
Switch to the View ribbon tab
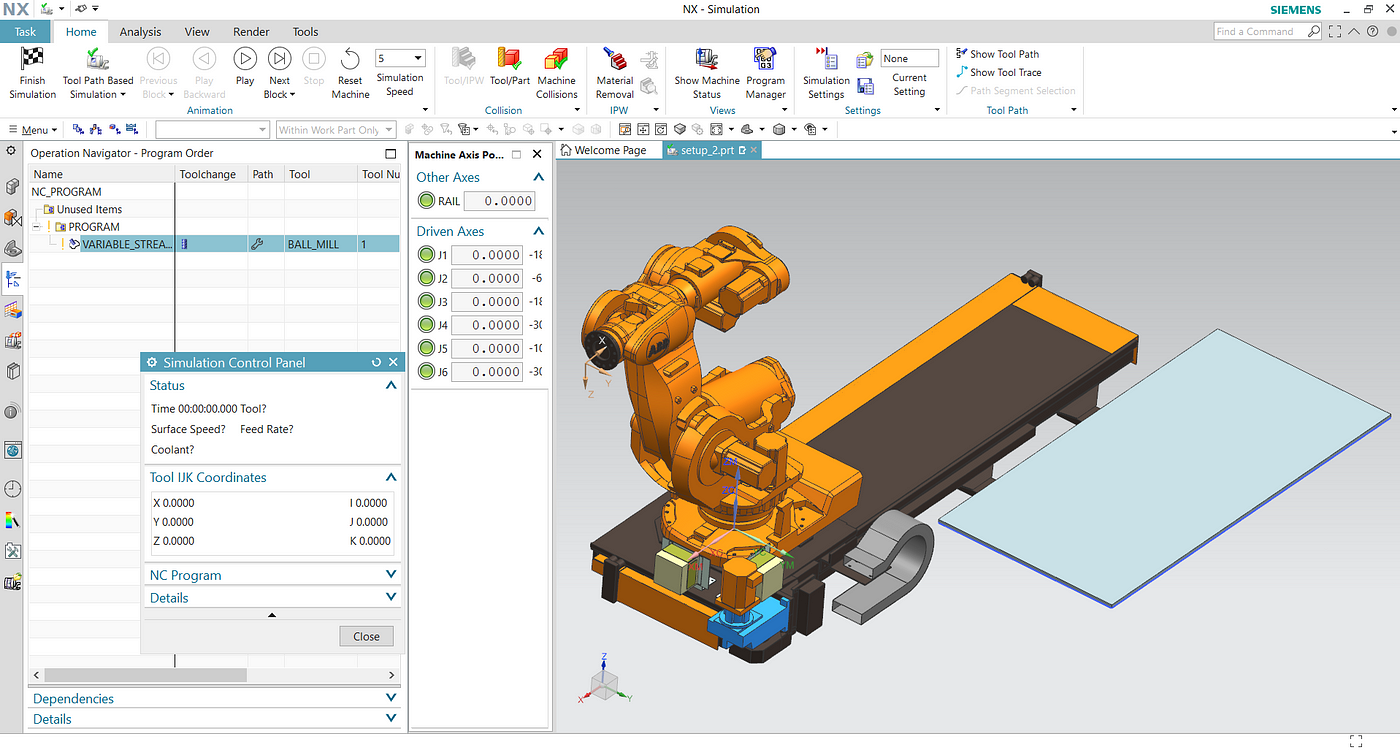(x=197, y=32)
